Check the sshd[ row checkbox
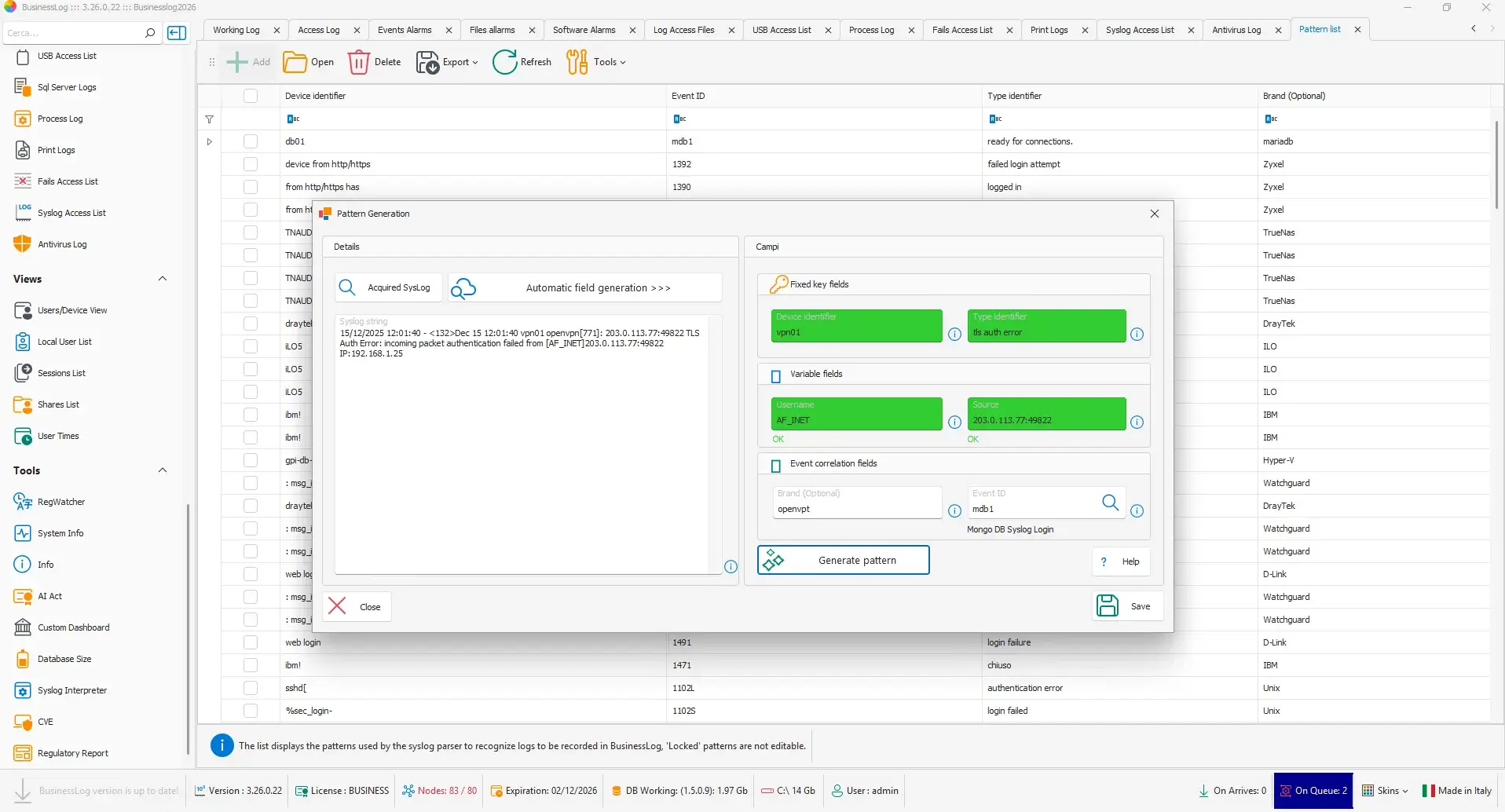The height and width of the screenshot is (812, 1505). tap(251, 688)
